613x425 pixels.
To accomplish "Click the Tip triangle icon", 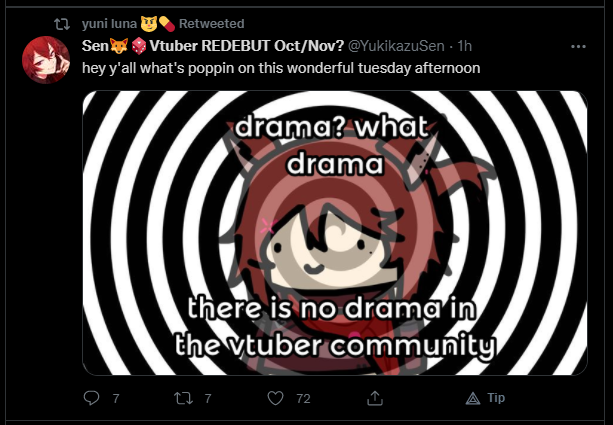I will (473, 398).
